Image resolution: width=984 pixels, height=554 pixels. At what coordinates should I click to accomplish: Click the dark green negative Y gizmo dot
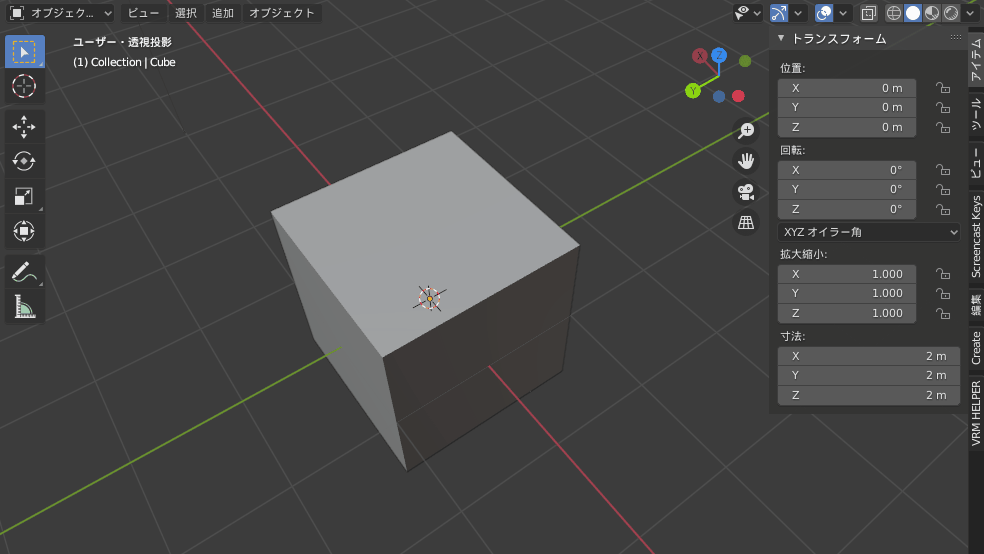point(745,61)
